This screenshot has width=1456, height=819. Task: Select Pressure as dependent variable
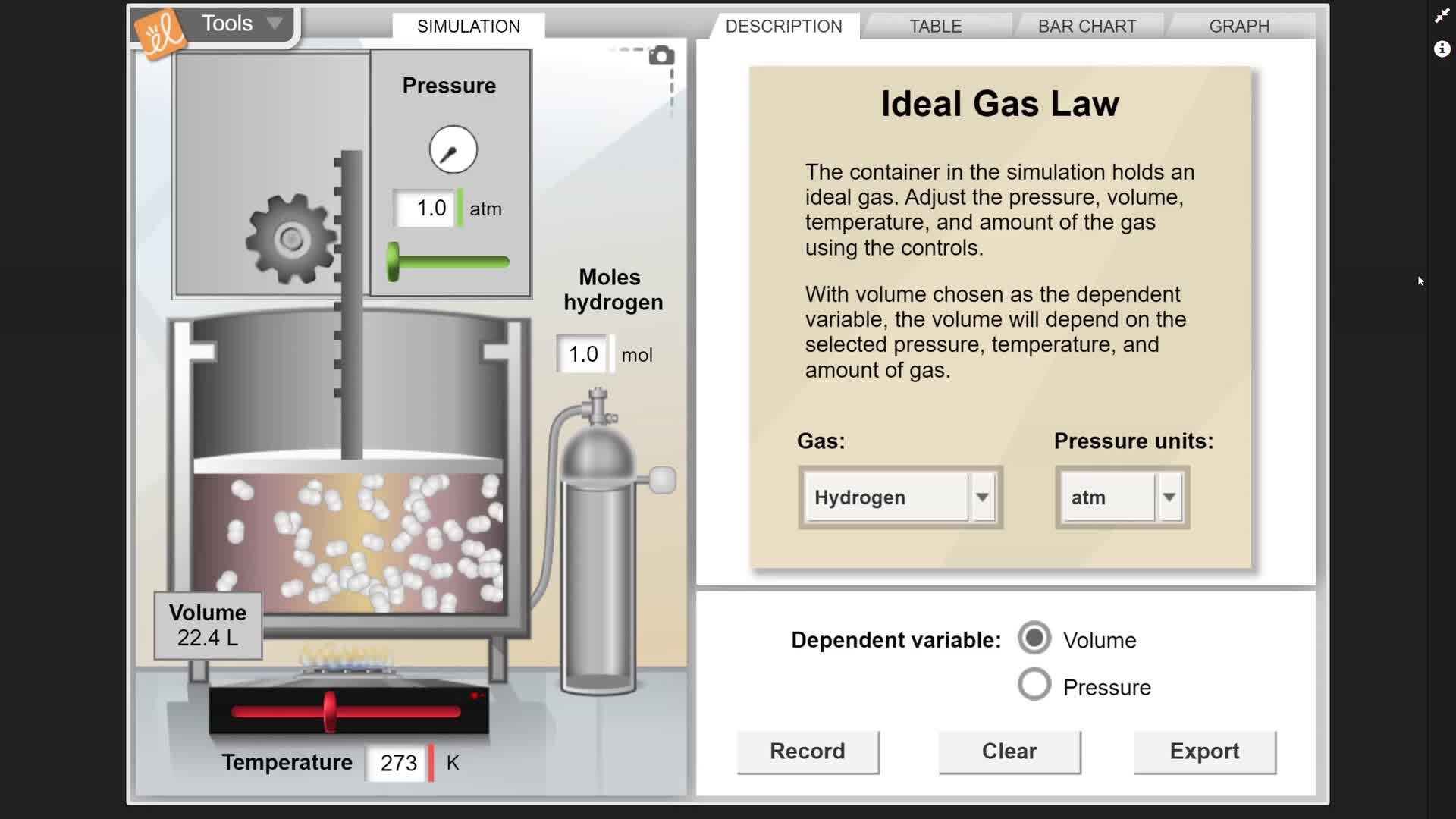click(x=1034, y=685)
